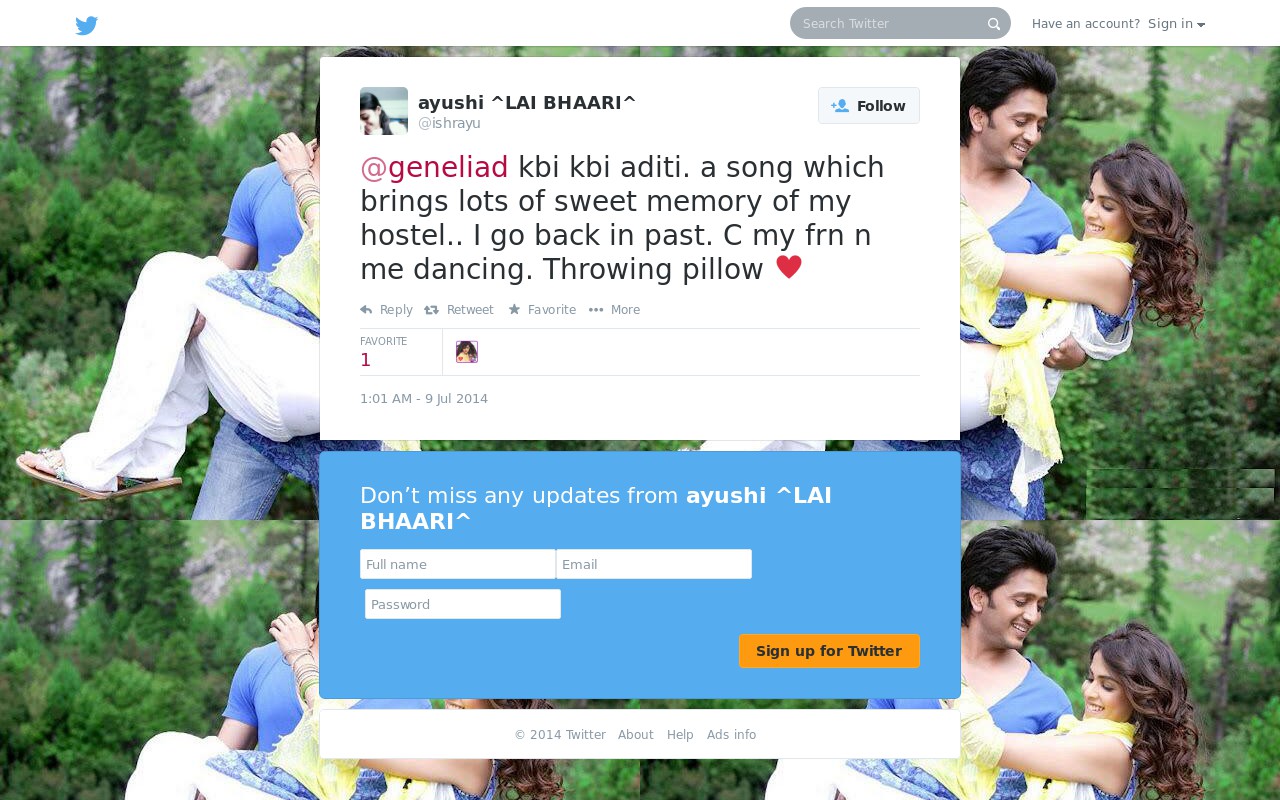Open the More options ellipsis
Viewport: 1280px width, 800px height.
(x=596, y=310)
